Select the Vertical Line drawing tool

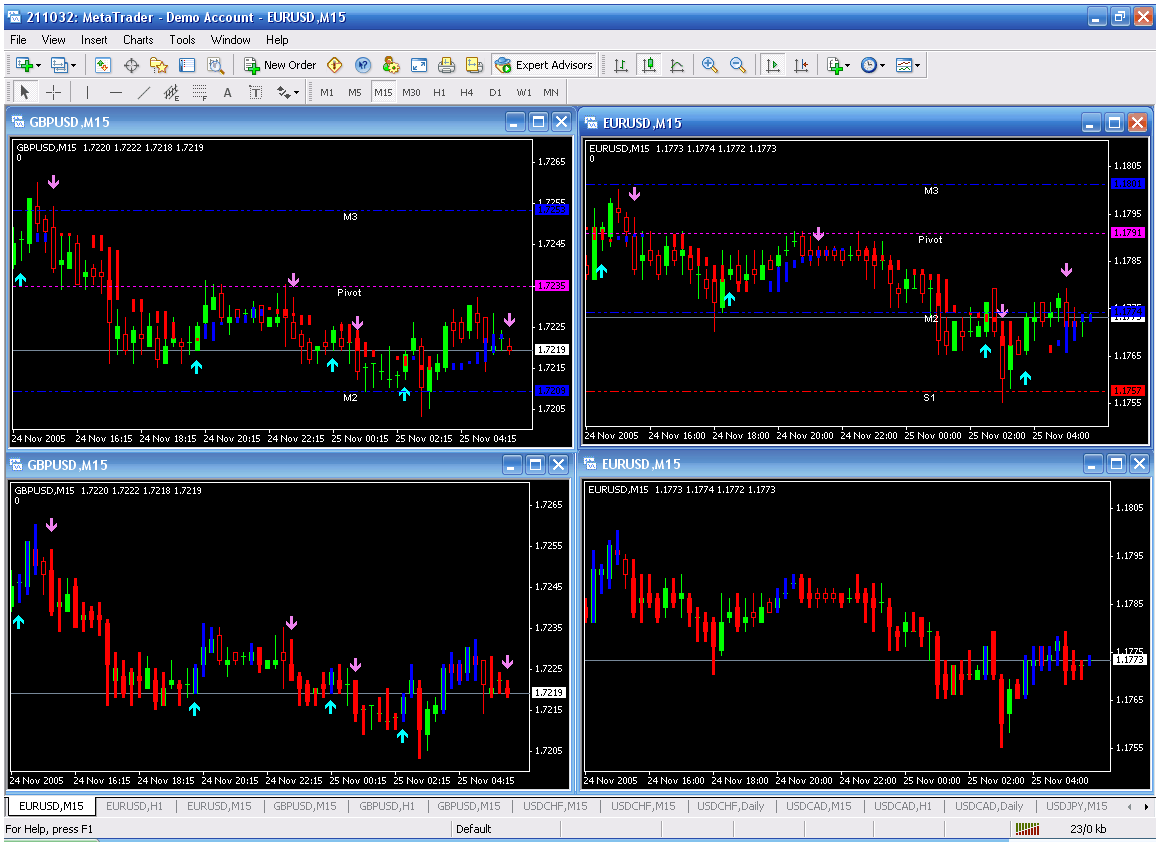pyautogui.click(x=87, y=92)
